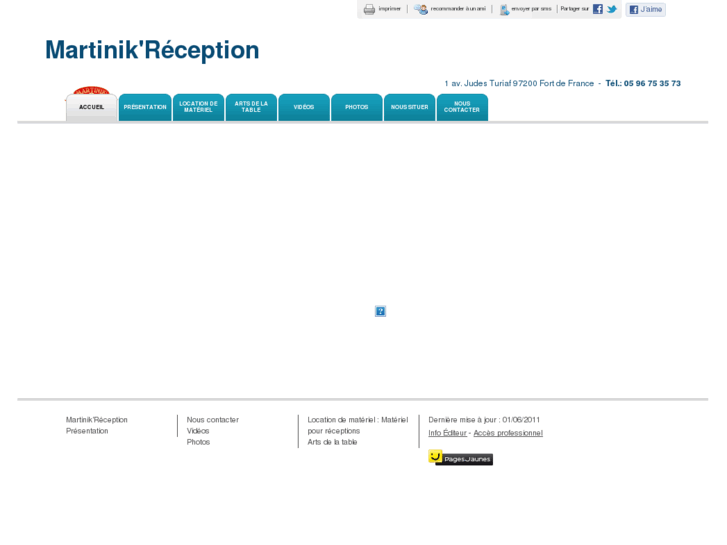Click 'Dernière mise à jour : 01/06/2011' text
This screenshot has width=727, height=545.
(x=484, y=420)
